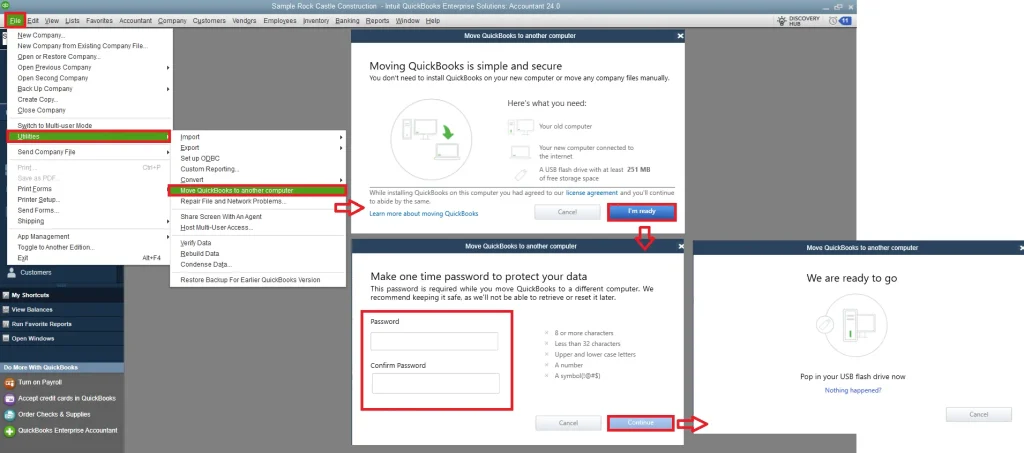Click the Customers icon in sidebar
The width and height of the screenshot is (1024, 453).
click(12, 273)
